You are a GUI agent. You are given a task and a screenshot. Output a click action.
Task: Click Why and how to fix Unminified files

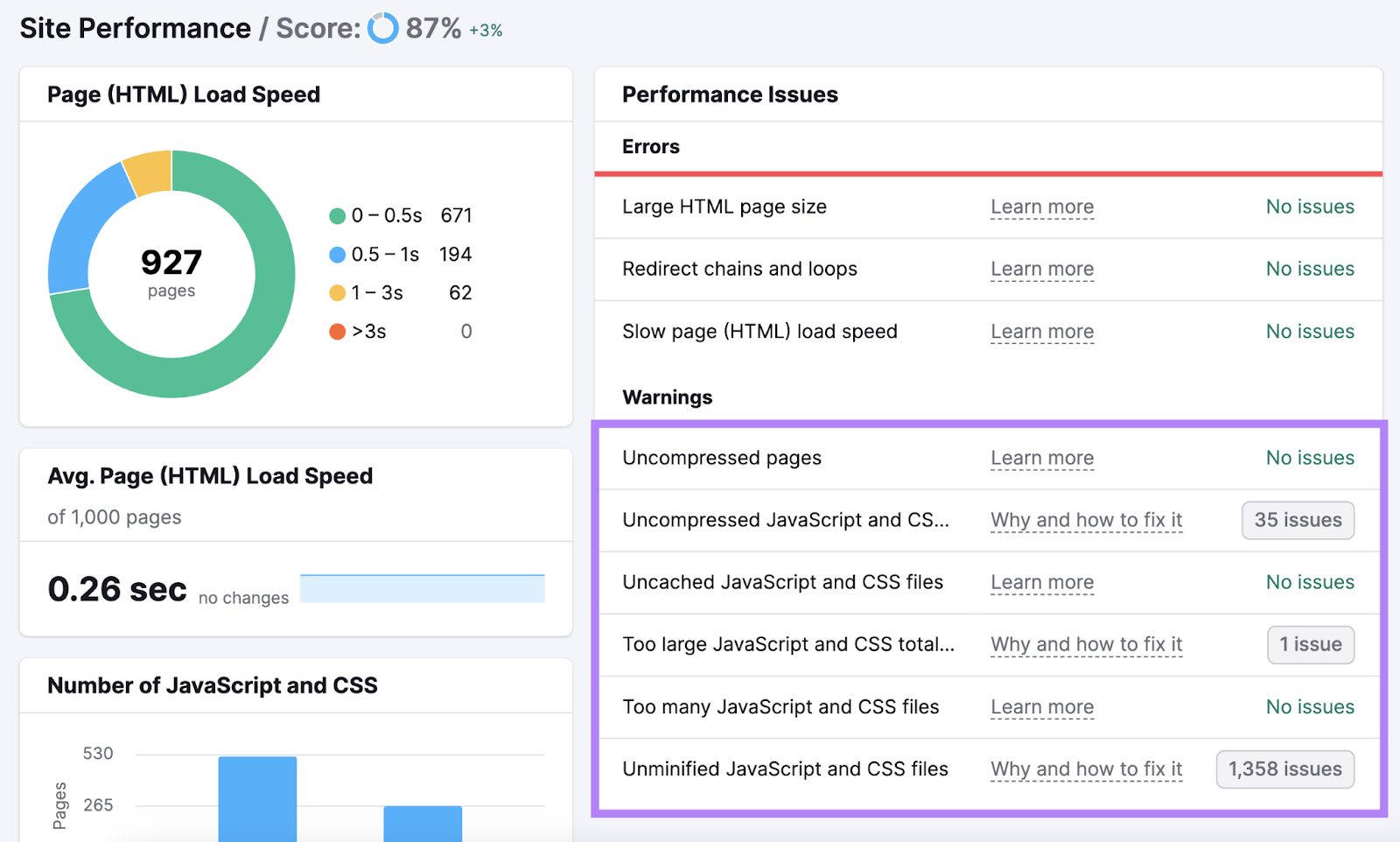pyautogui.click(x=1086, y=769)
